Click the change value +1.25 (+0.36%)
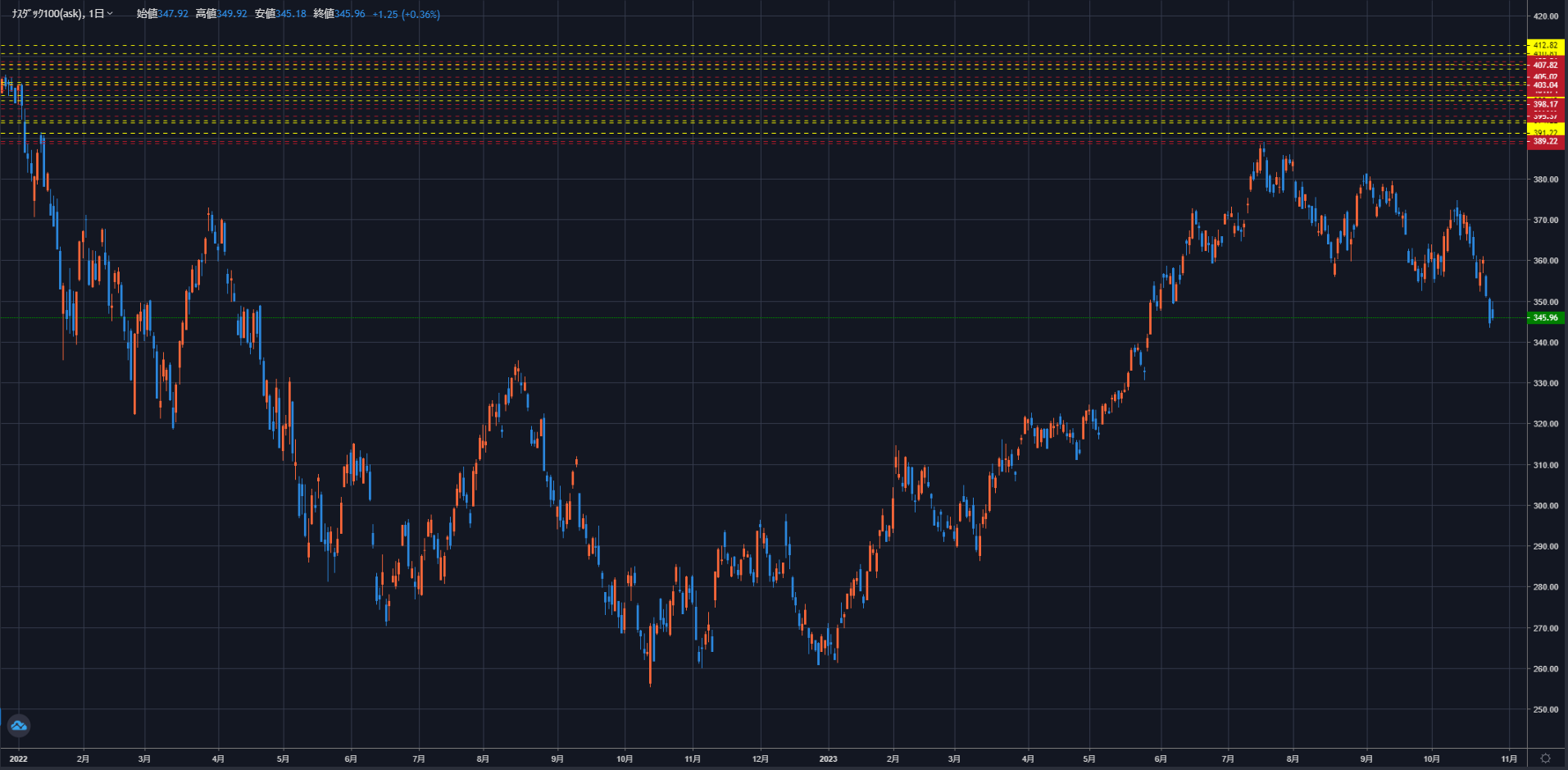The image size is (1568, 770). (406, 14)
